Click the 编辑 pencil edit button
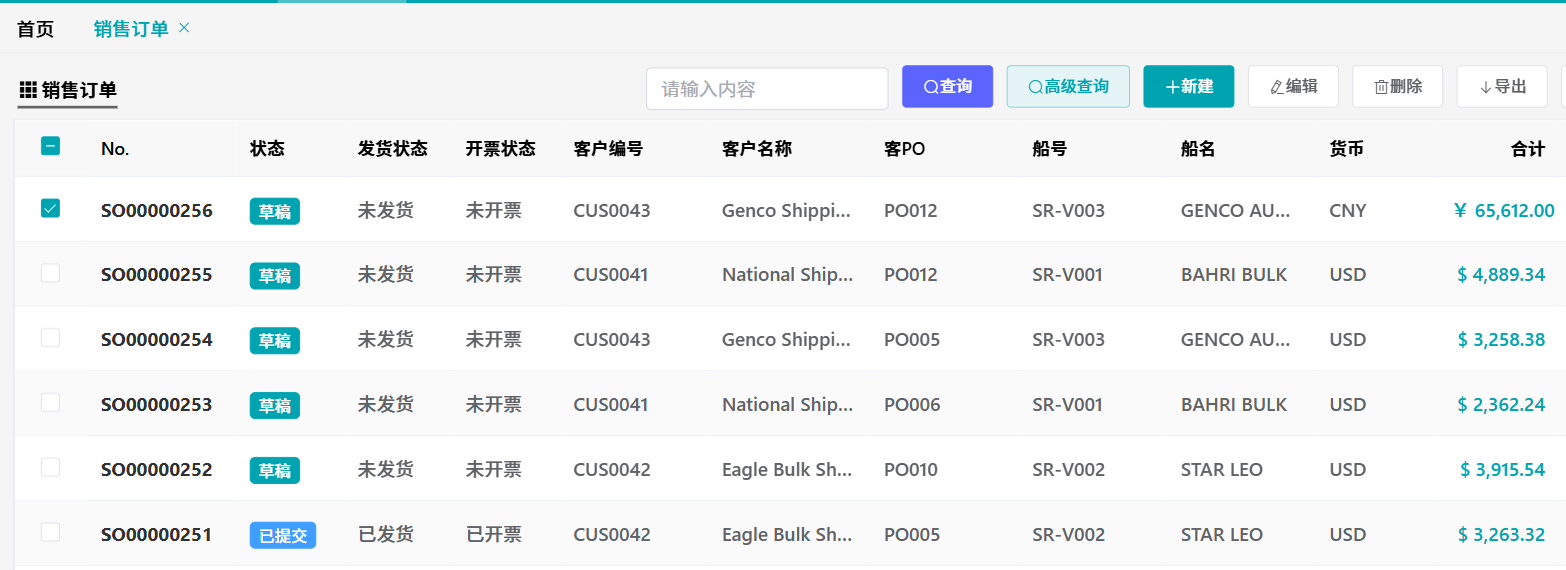 (x=1293, y=87)
